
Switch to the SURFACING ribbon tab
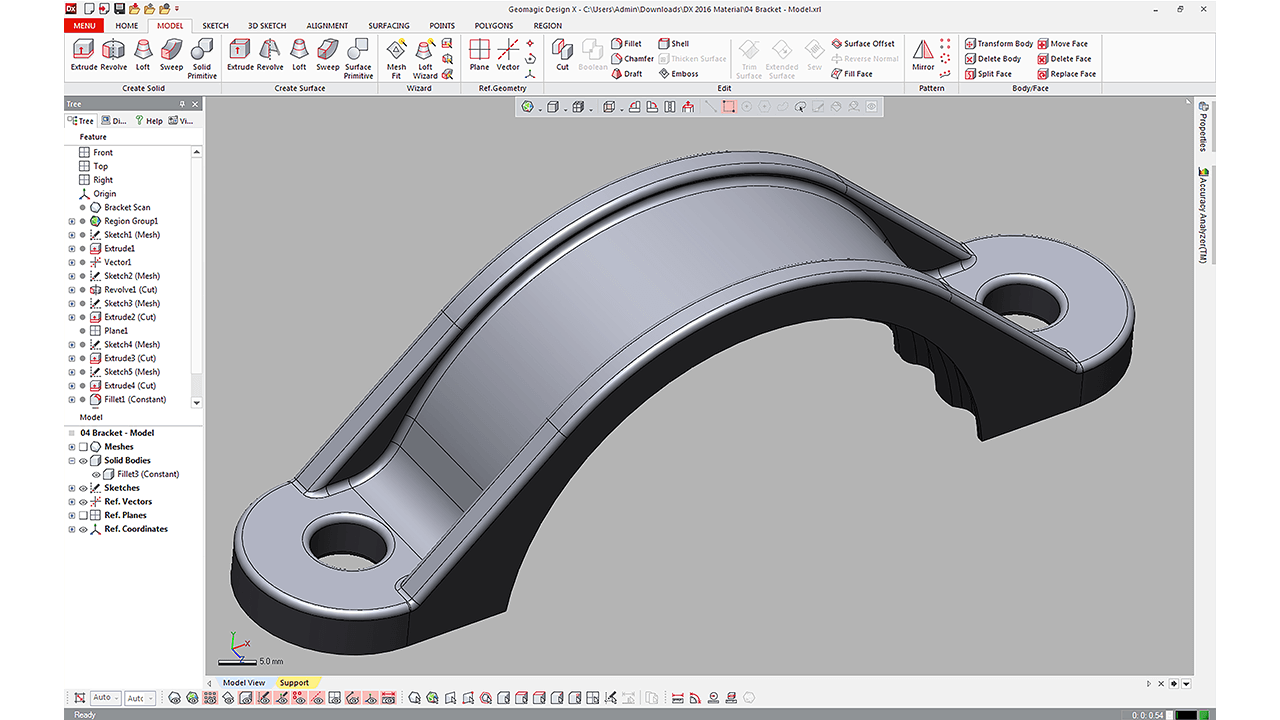click(388, 26)
